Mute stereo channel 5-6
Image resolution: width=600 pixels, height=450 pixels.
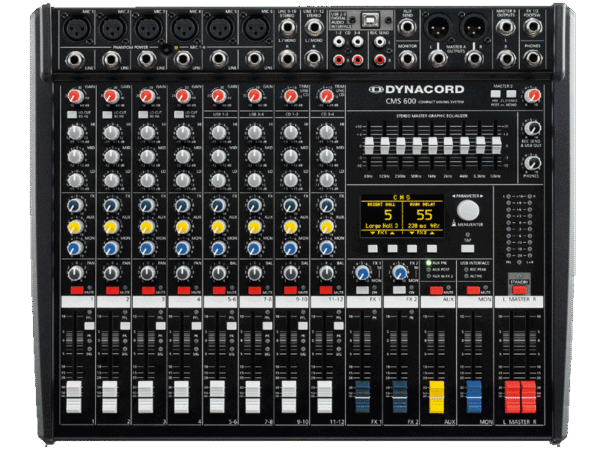219,290
